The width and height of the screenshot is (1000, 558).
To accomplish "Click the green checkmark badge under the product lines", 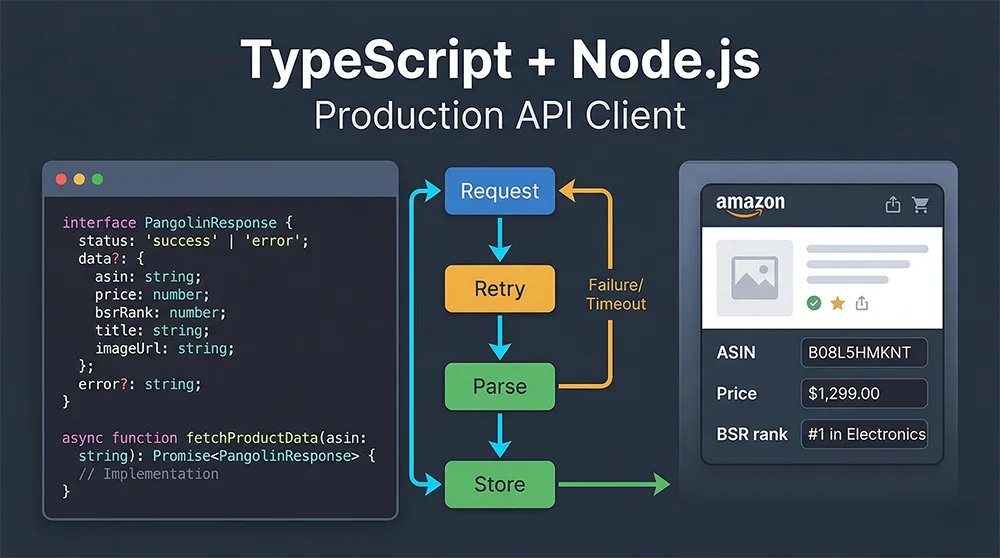I will point(813,302).
